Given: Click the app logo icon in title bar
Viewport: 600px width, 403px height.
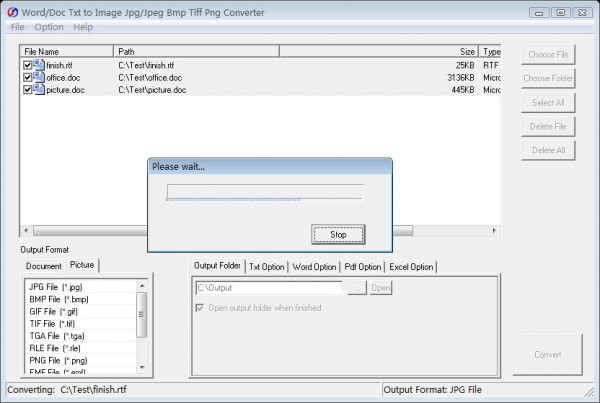Looking at the screenshot, I should point(13,12).
